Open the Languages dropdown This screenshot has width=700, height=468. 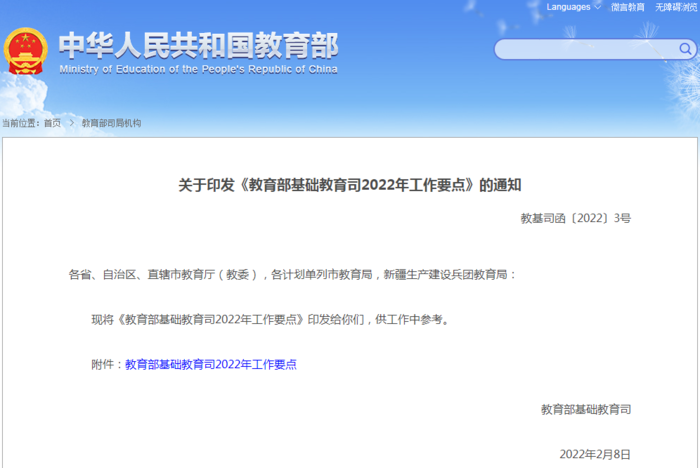[573, 7]
